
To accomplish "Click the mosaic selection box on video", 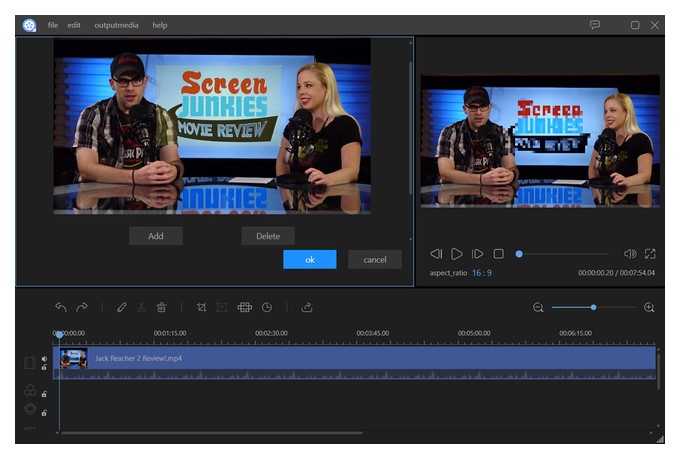I will [x=218, y=105].
